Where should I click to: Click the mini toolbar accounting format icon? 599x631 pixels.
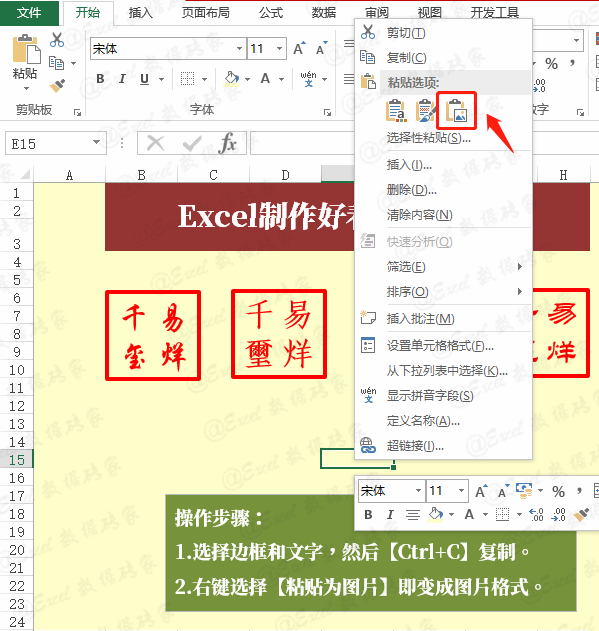(523, 491)
